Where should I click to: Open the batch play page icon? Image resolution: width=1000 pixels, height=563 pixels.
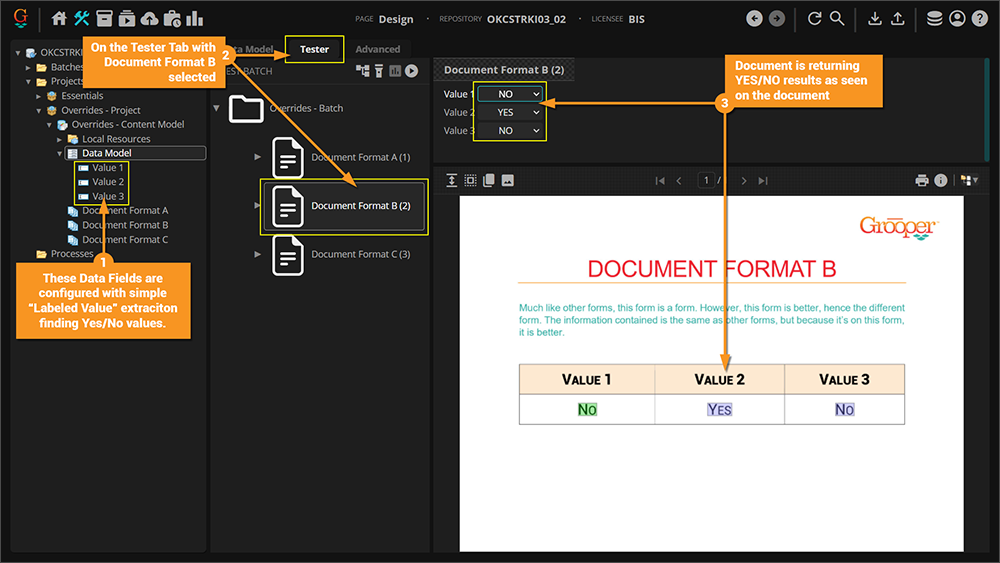(127, 18)
